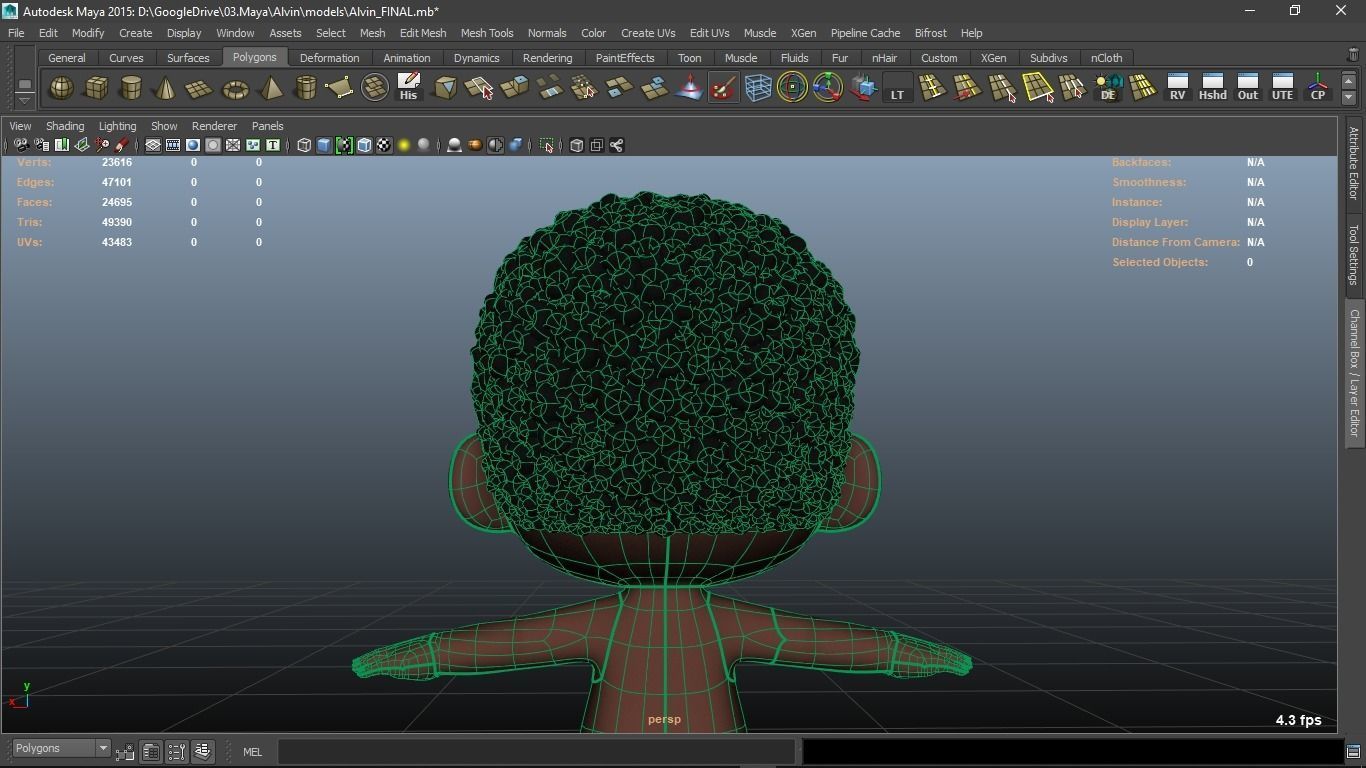Open the Out Outliner shelf shortcut
1366x768 pixels.
click(1247, 88)
